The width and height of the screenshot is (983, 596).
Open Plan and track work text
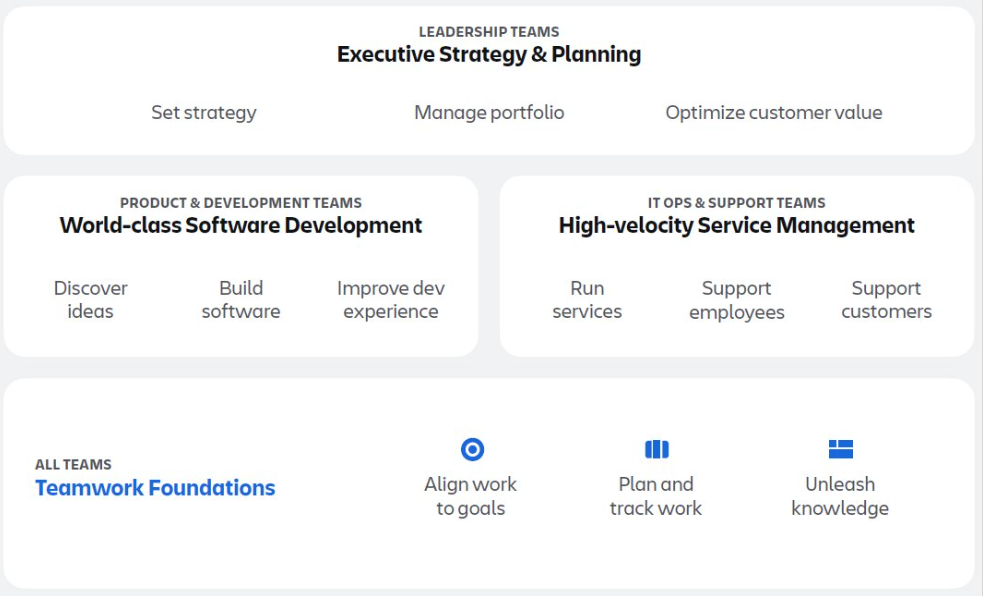(656, 496)
